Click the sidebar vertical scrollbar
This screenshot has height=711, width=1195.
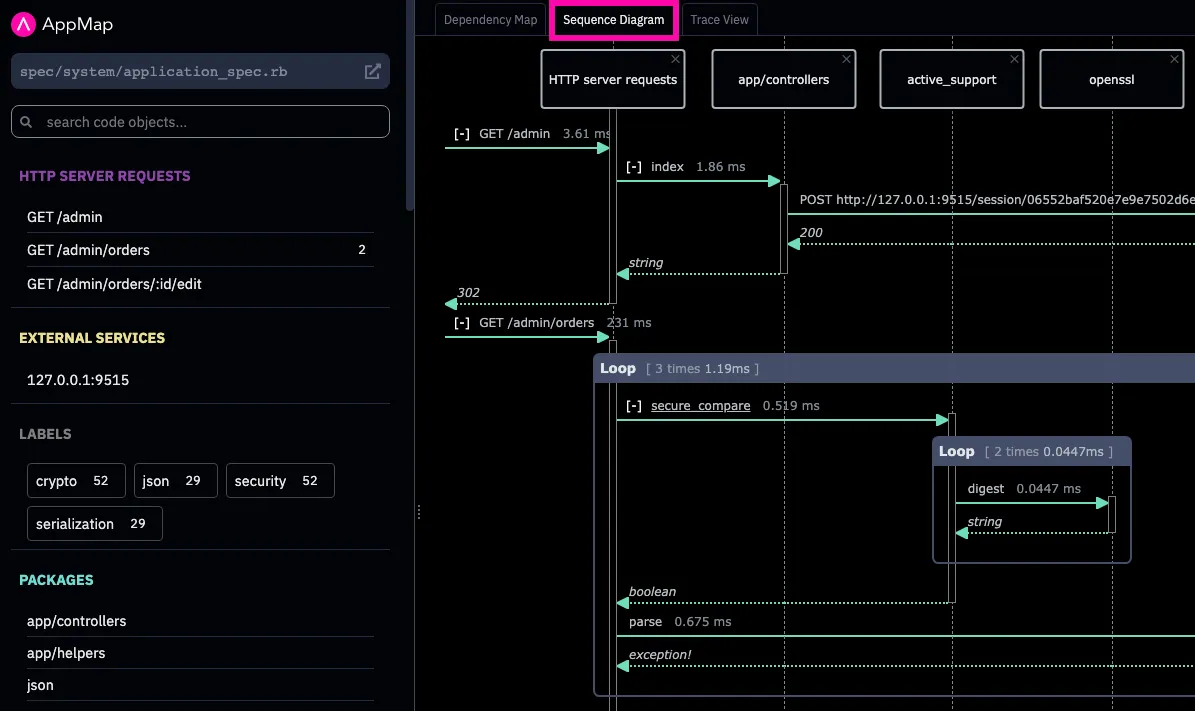click(x=410, y=105)
